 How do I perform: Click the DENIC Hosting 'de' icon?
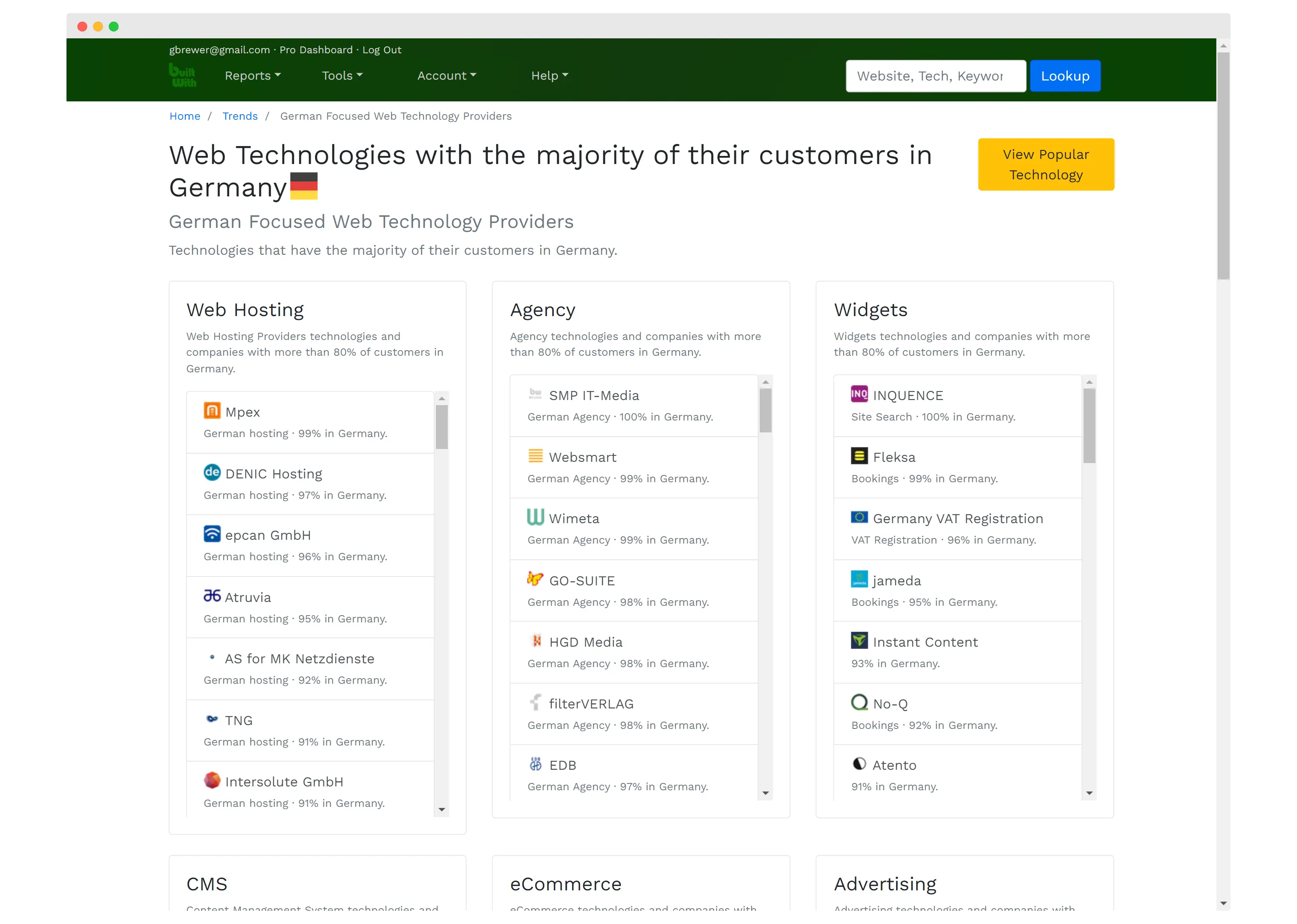click(x=212, y=472)
